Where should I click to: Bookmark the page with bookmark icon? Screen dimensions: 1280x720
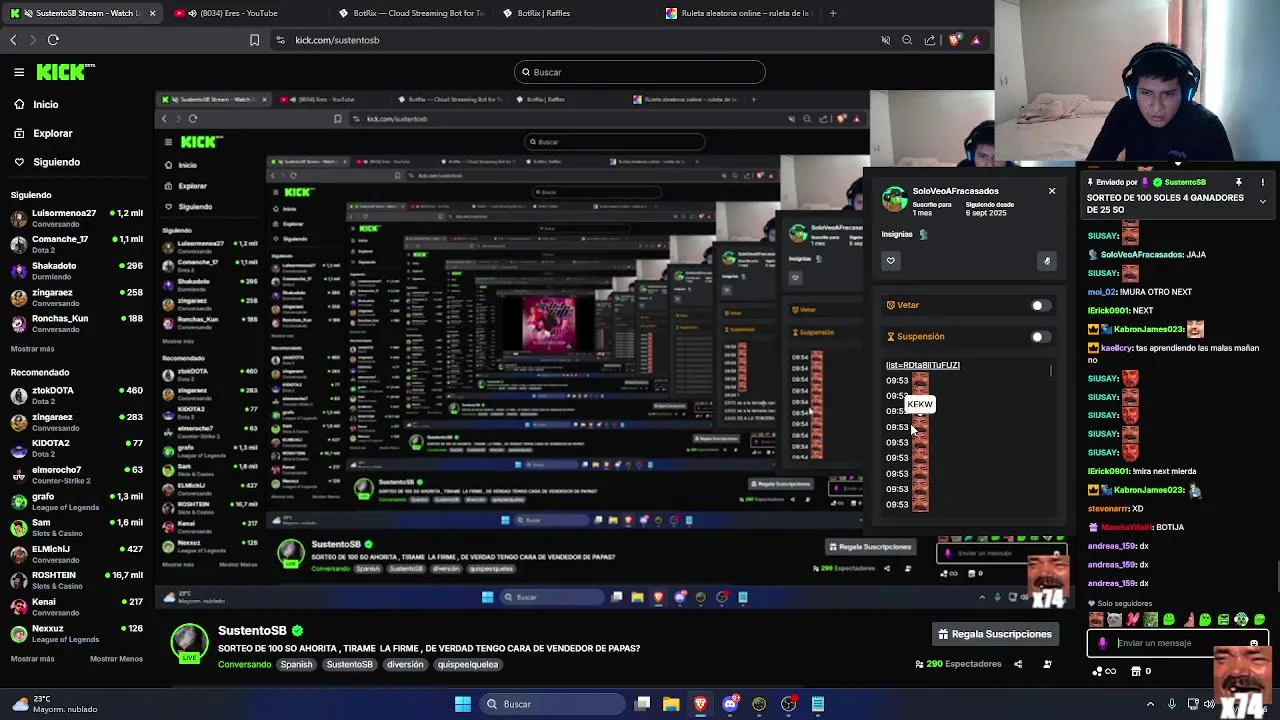tap(254, 40)
